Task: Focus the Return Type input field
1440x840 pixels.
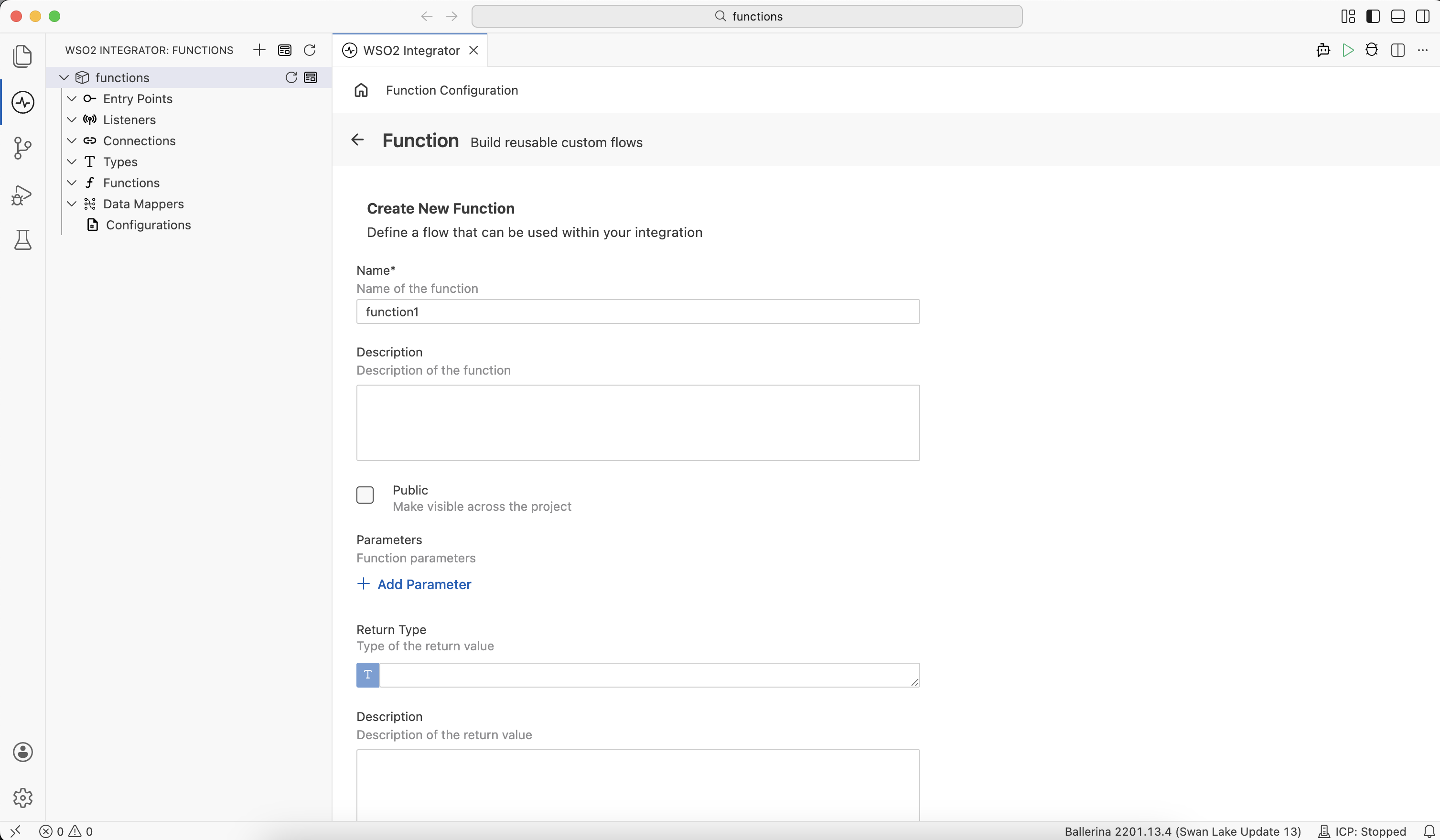Action: 650,675
